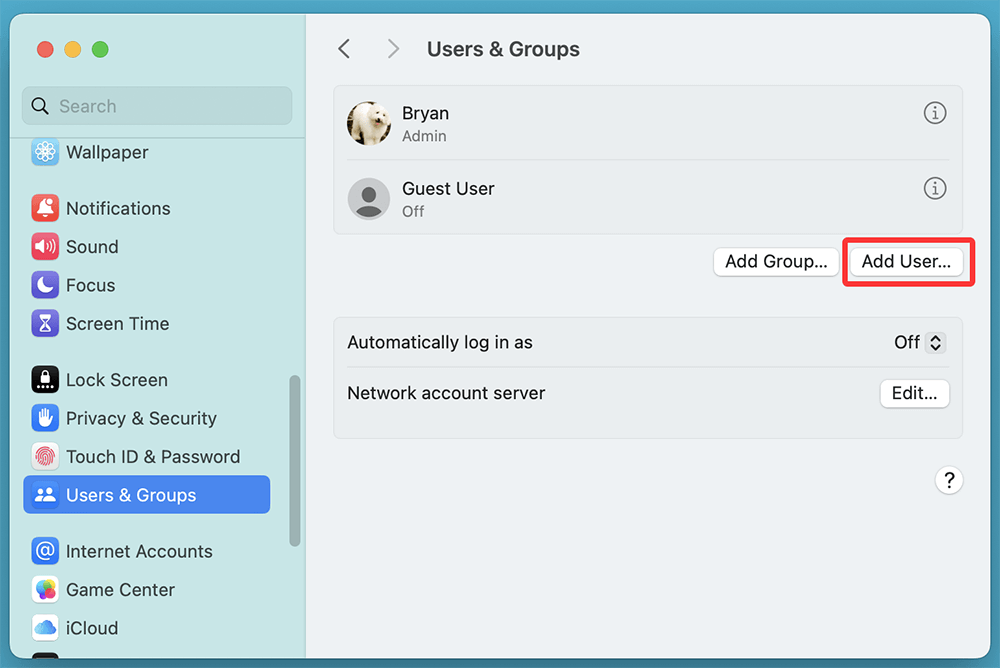Click the Wallpaper icon in sidebar
Screen dimensions: 1000x668
click(x=45, y=152)
